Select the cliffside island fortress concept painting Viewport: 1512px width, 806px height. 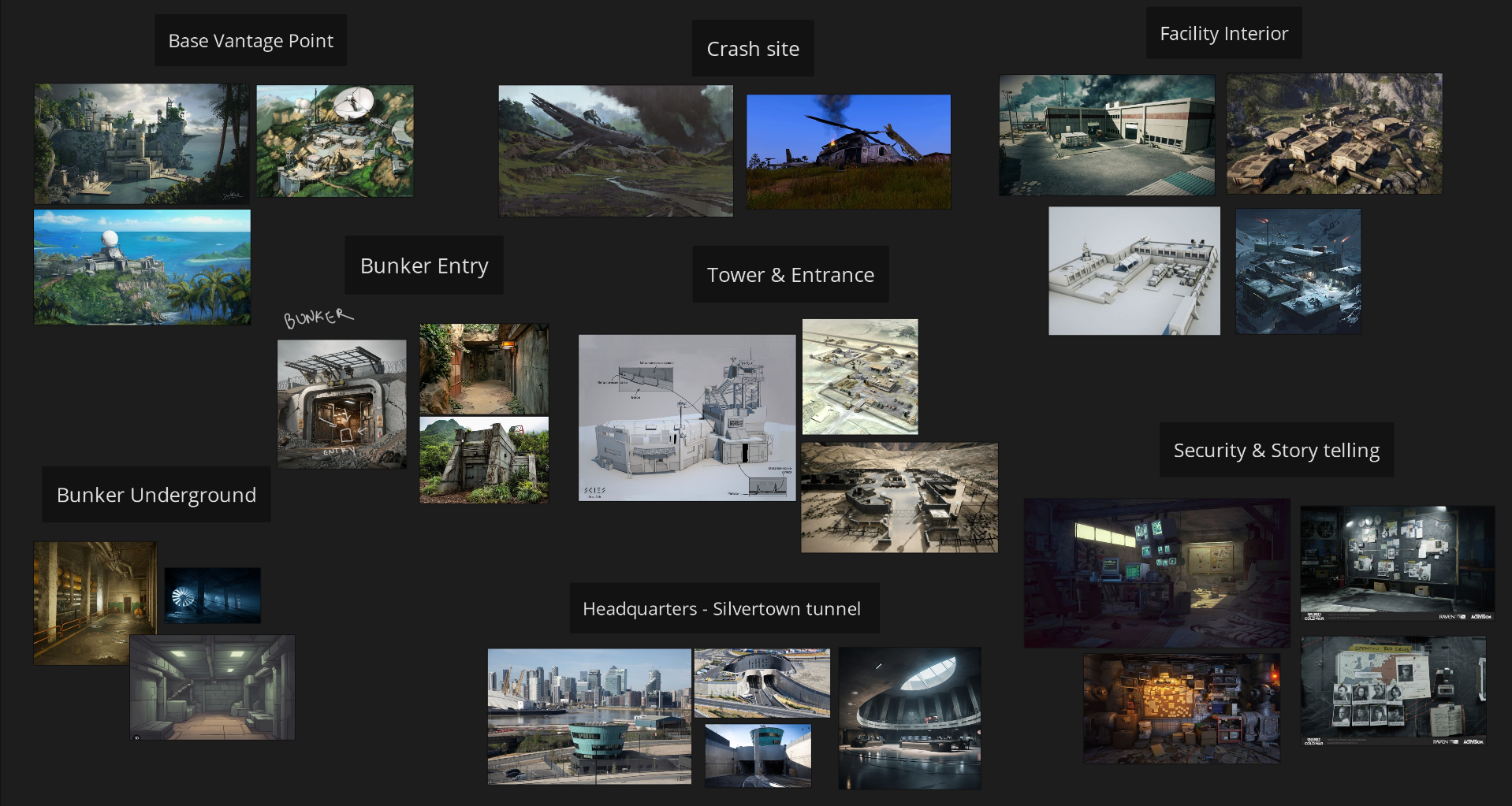pos(142,144)
